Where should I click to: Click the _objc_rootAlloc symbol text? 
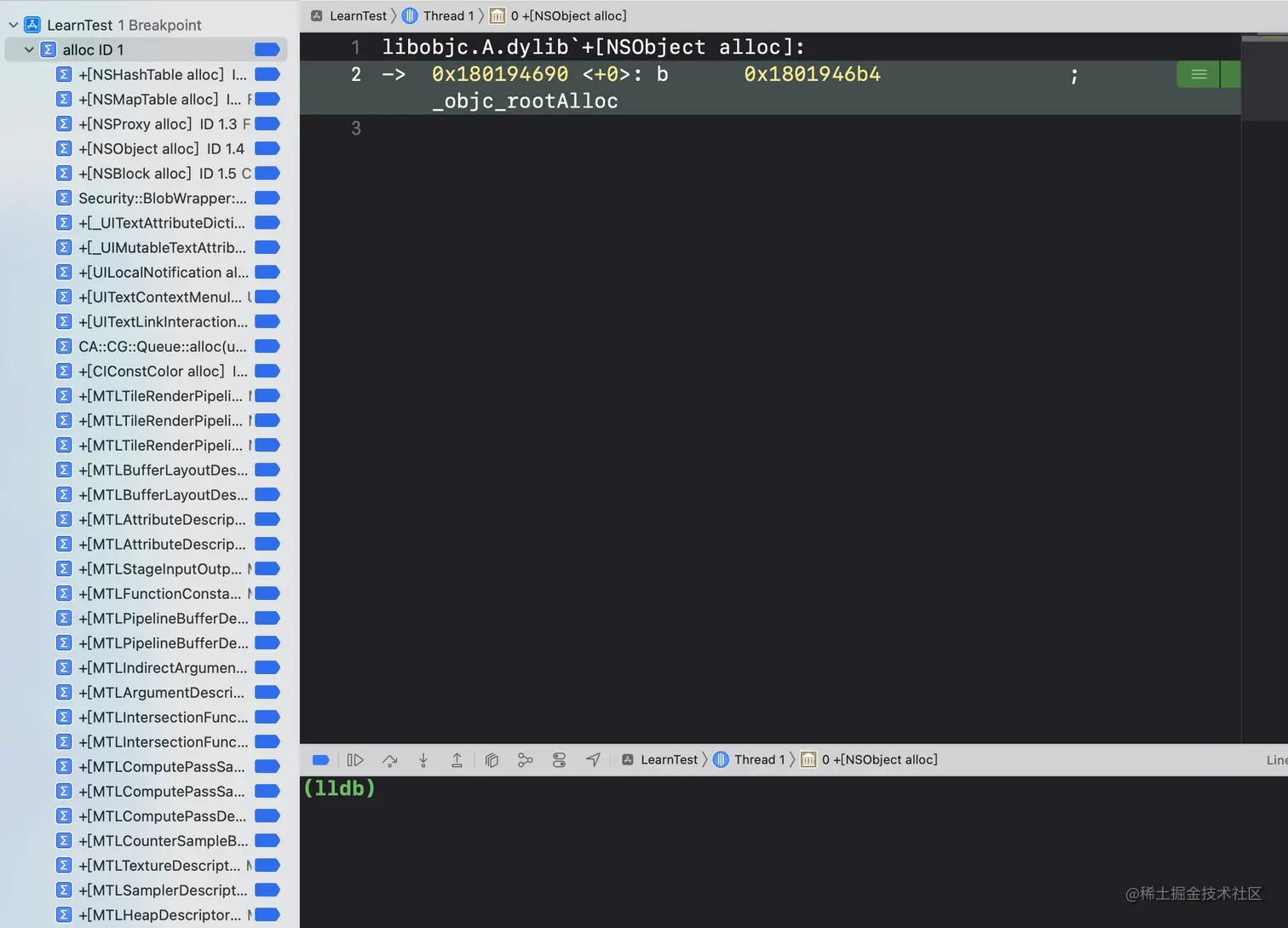click(525, 101)
